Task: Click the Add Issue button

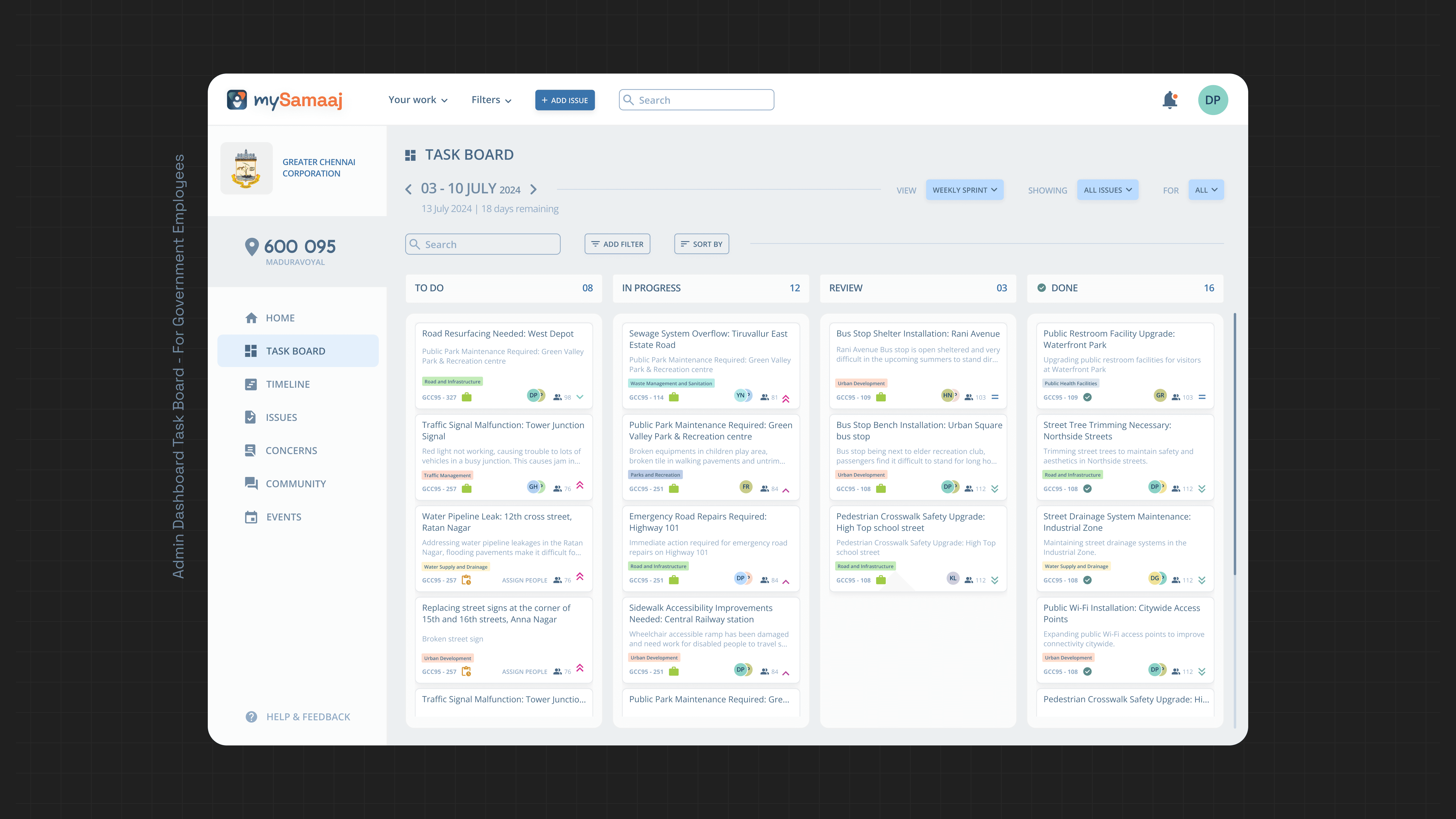Action: pyautogui.click(x=565, y=100)
